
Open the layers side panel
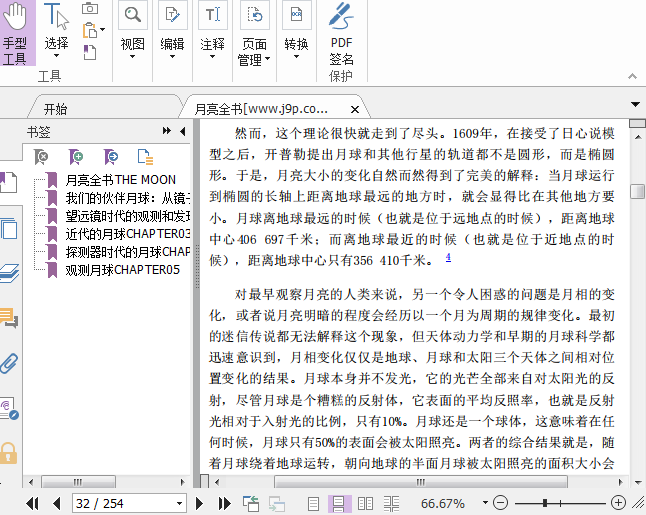9,274
